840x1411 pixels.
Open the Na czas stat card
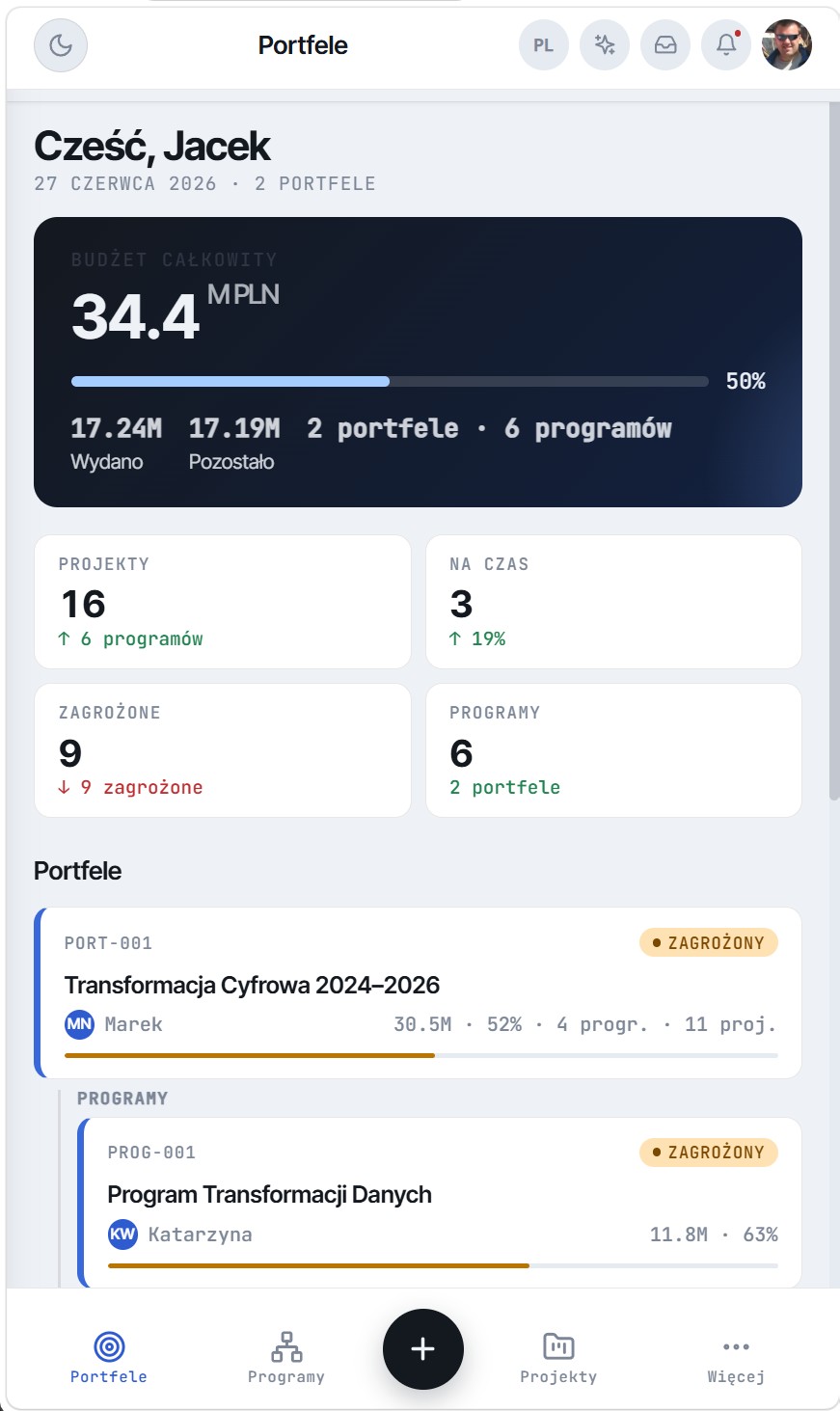tap(613, 602)
